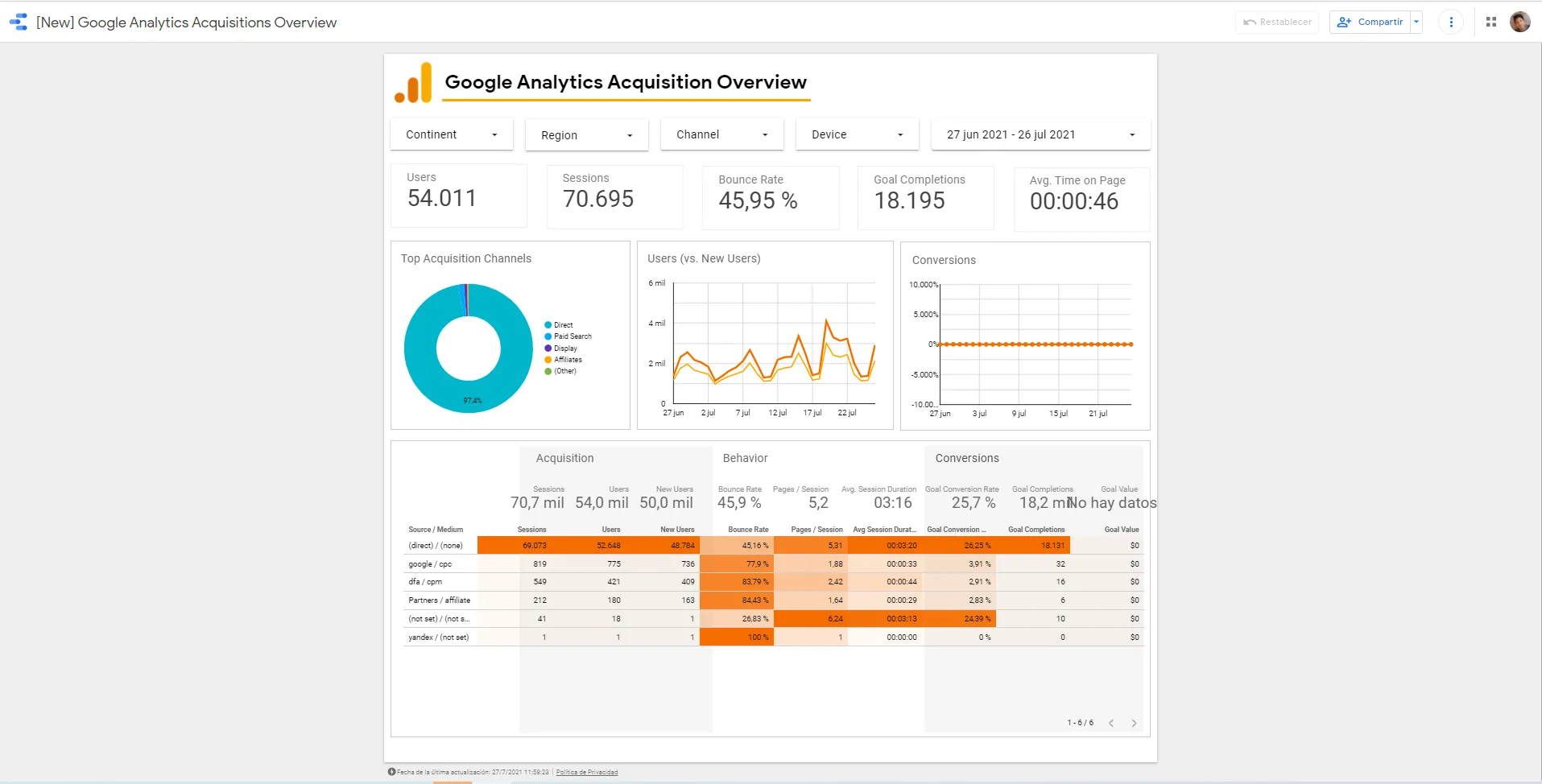
Task: Click the dfa / cpm table row
Action: (x=773, y=582)
